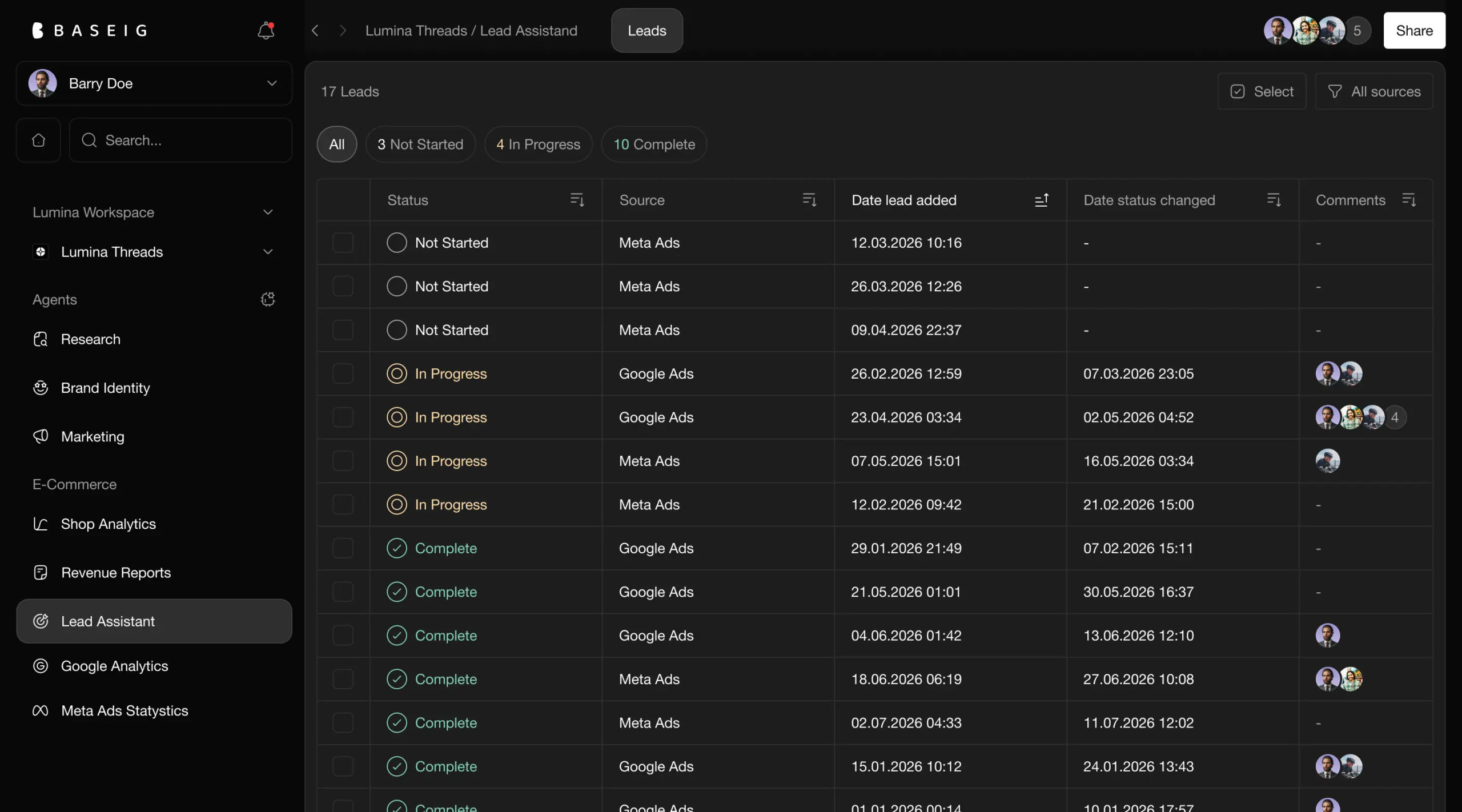This screenshot has height=812, width=1462.
Task: Open the Agents settings icon
Action: 268,299
